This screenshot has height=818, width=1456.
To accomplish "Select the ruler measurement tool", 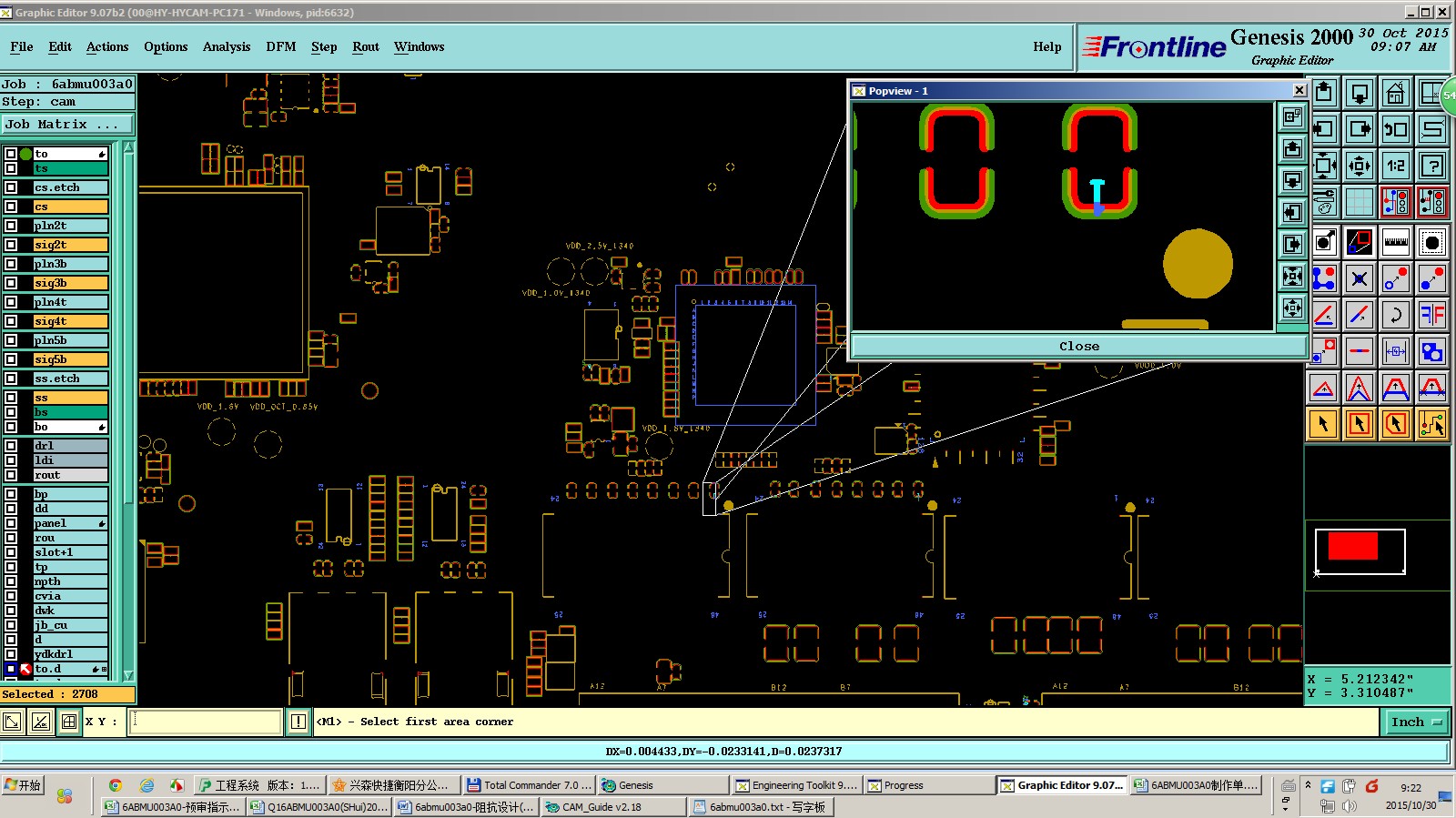I will pos(1396,242).
